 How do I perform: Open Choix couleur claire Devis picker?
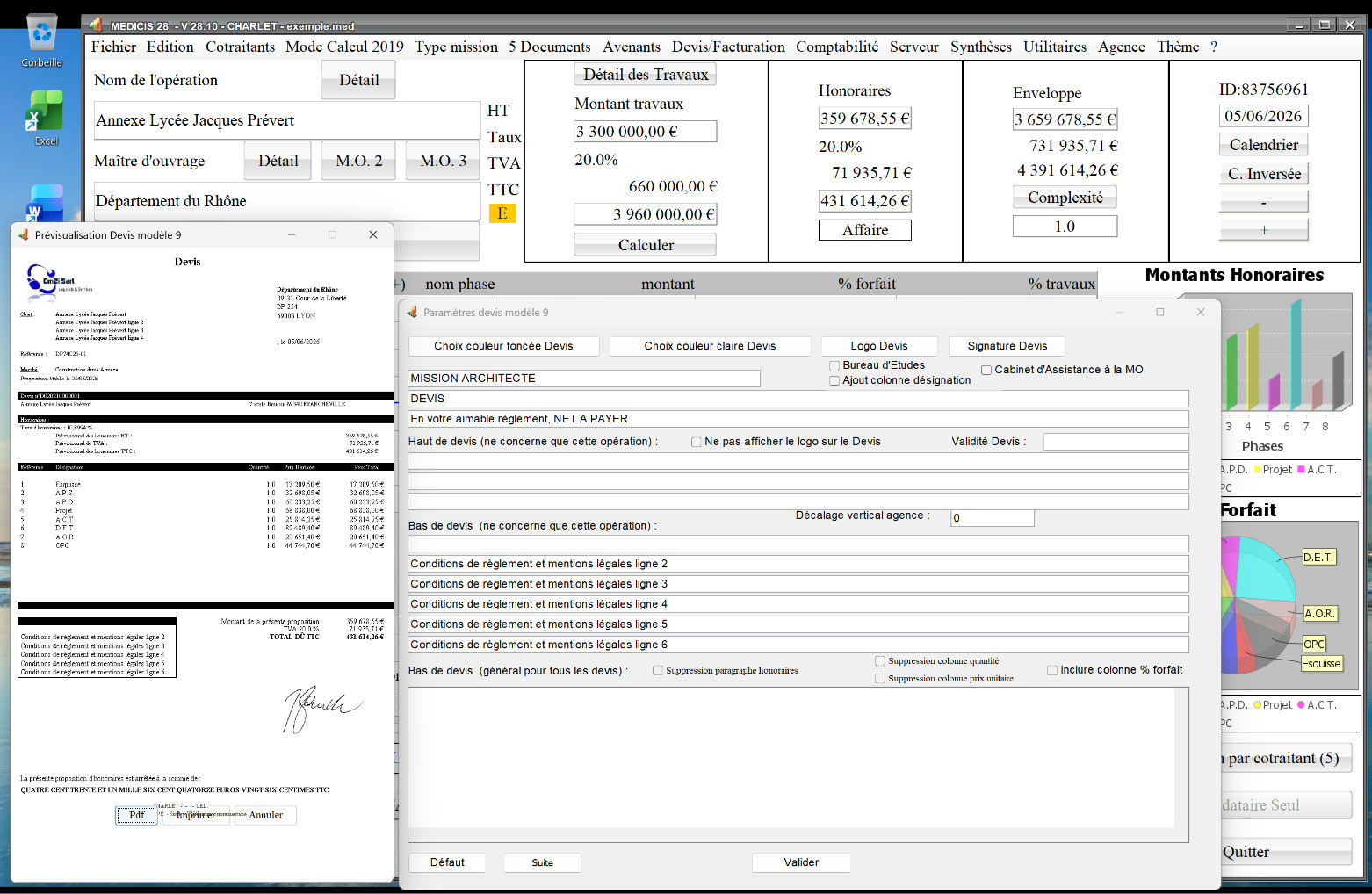pyautogui.click(x=710, y=346)
